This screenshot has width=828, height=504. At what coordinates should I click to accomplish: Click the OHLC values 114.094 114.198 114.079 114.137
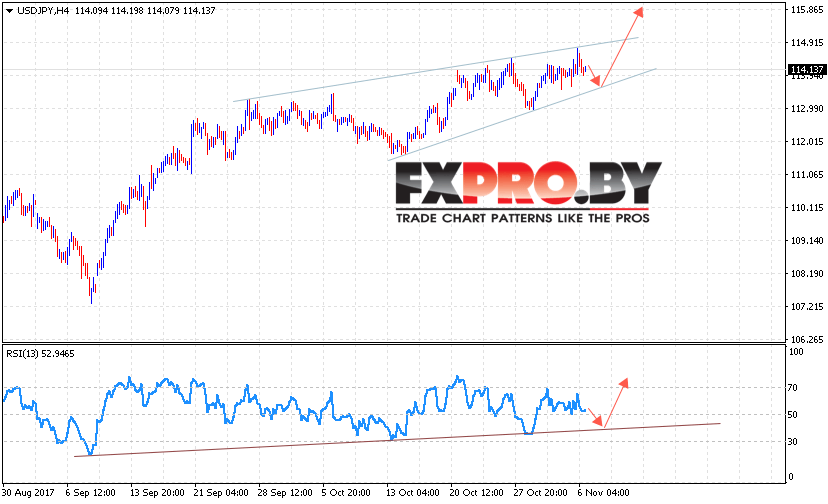click(145, 11)
